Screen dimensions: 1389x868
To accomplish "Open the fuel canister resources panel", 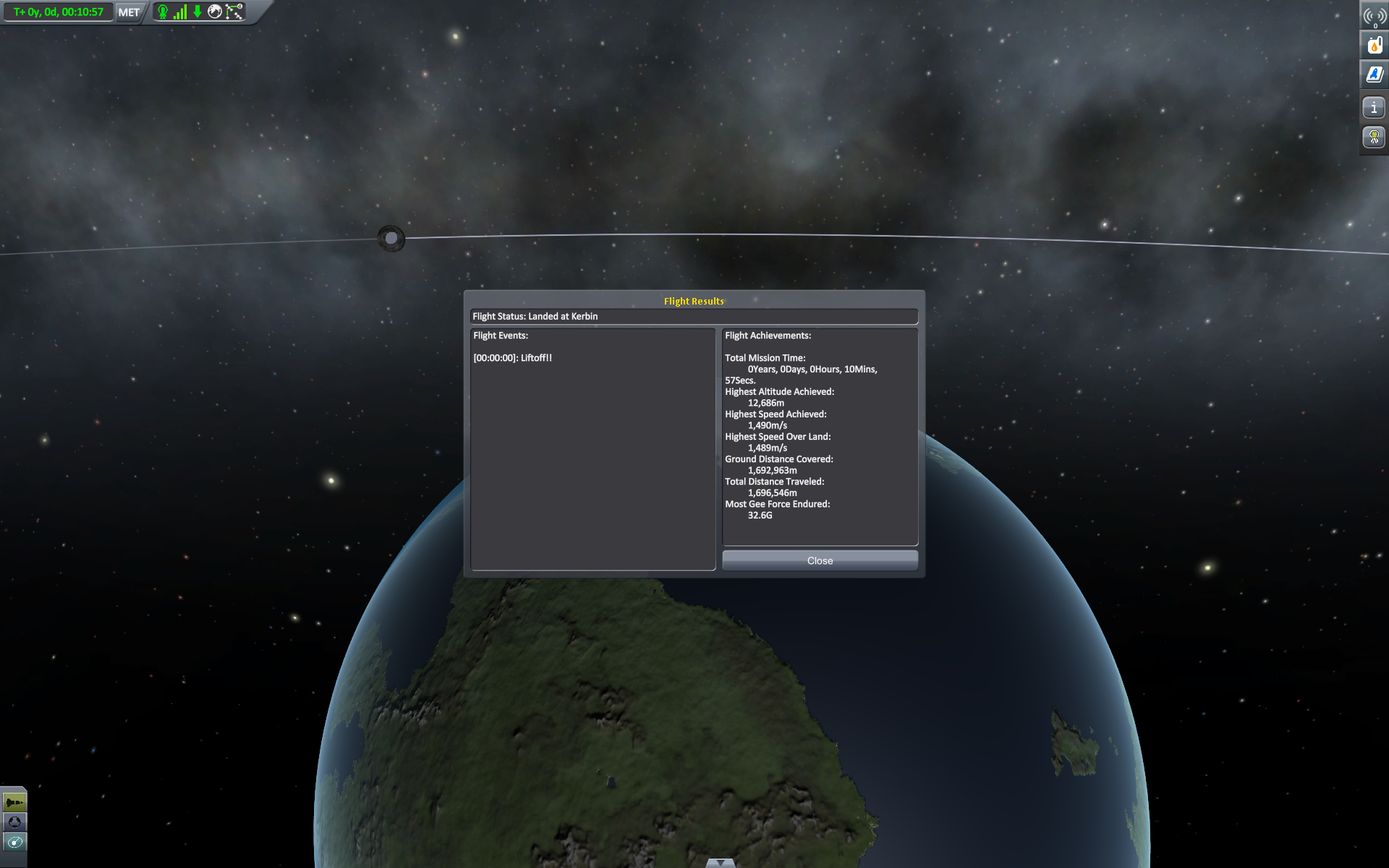I will [x=1374, y=45].
